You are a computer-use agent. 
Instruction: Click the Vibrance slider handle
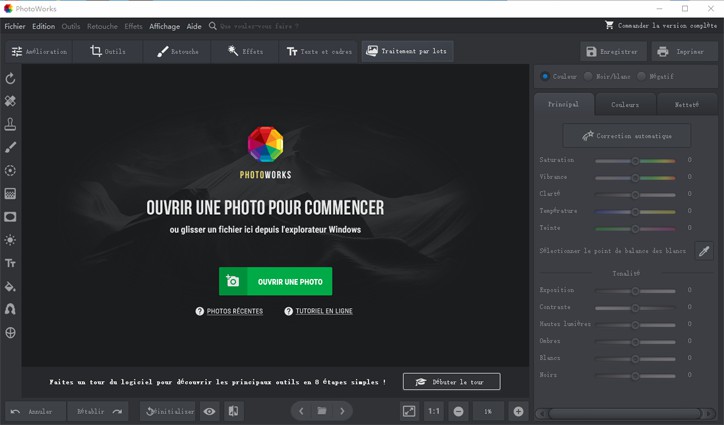(x=635, y=178)
